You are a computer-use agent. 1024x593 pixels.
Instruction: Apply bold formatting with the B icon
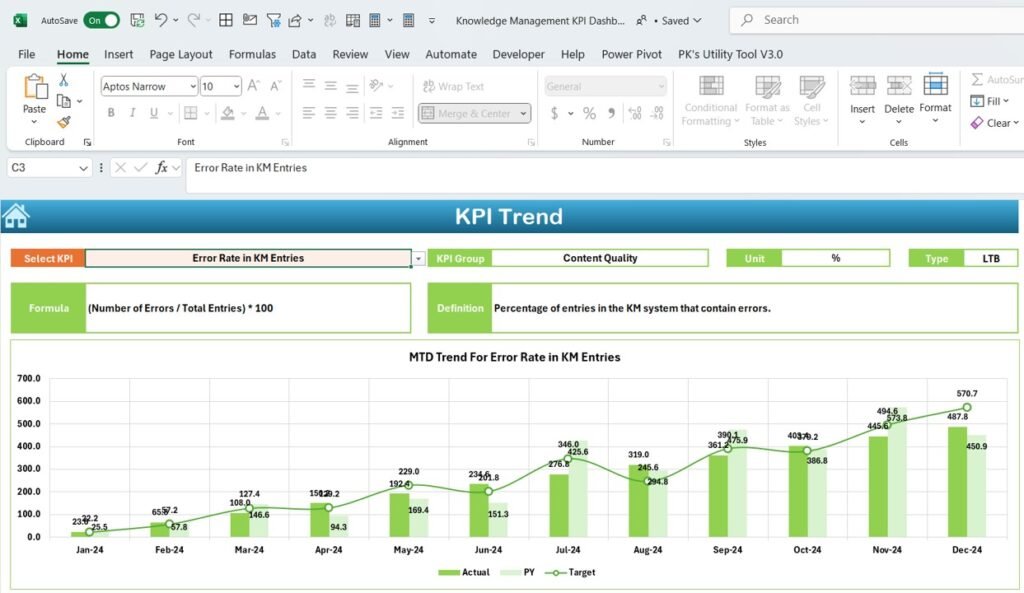pyautogui.click(x=111, y=113)
